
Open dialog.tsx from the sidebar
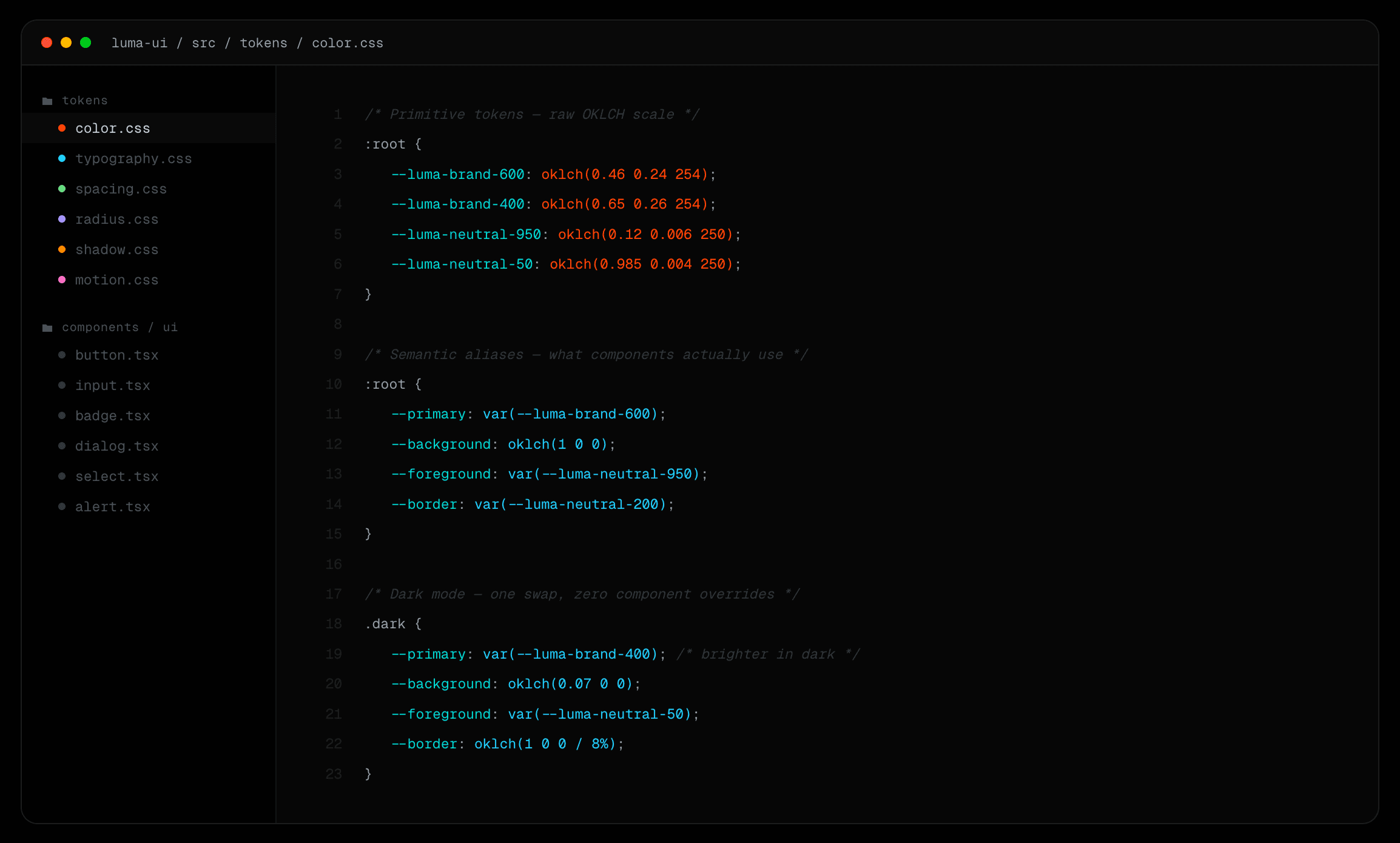click(x=116, y=446)
